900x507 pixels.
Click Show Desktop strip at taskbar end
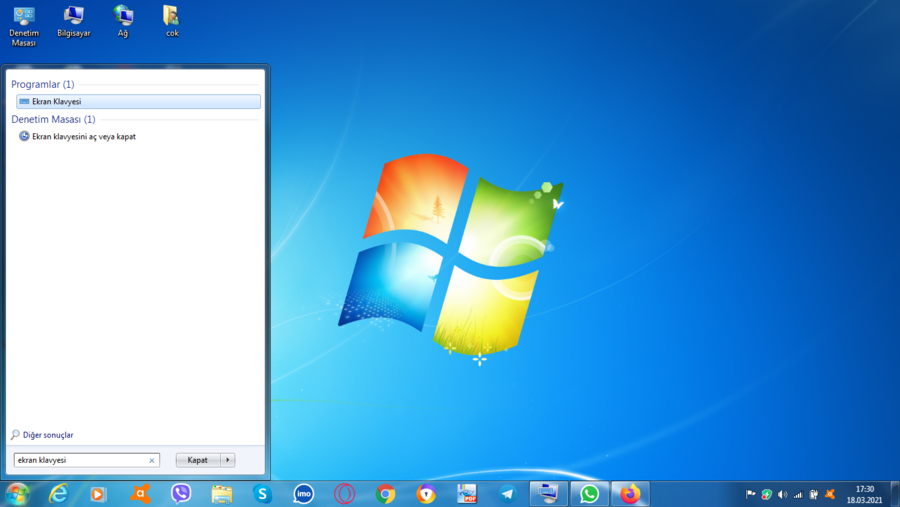(895, 494)
